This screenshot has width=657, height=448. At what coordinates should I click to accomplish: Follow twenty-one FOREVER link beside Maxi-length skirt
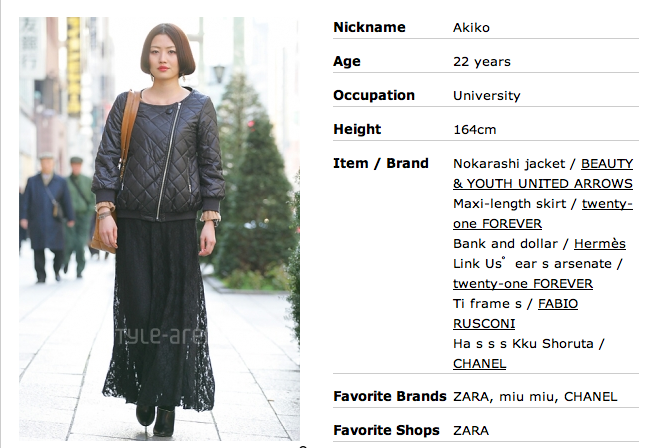[543, 214]
